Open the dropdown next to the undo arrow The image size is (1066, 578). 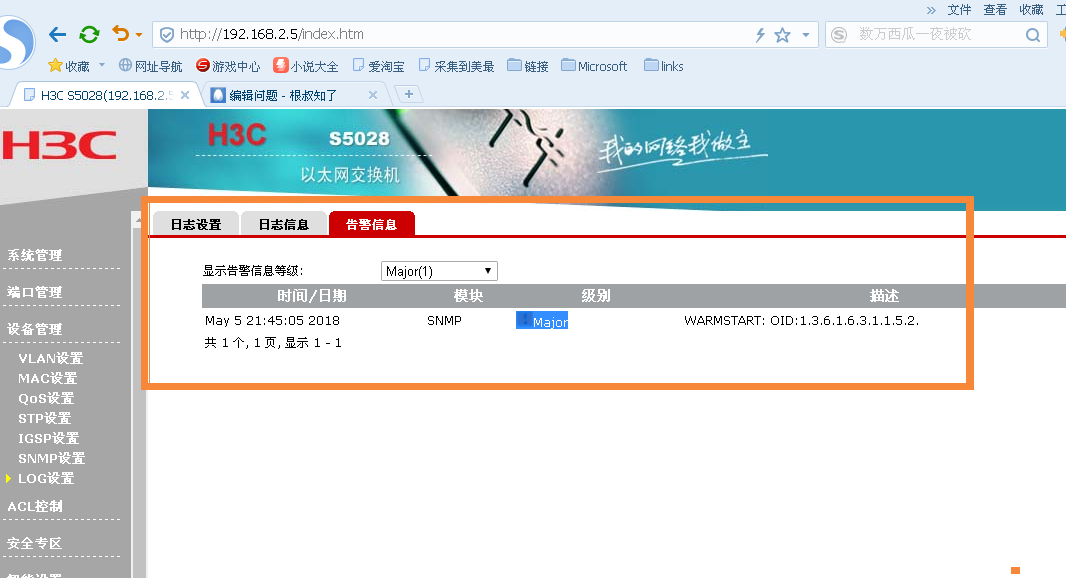(x=139, y=35)
